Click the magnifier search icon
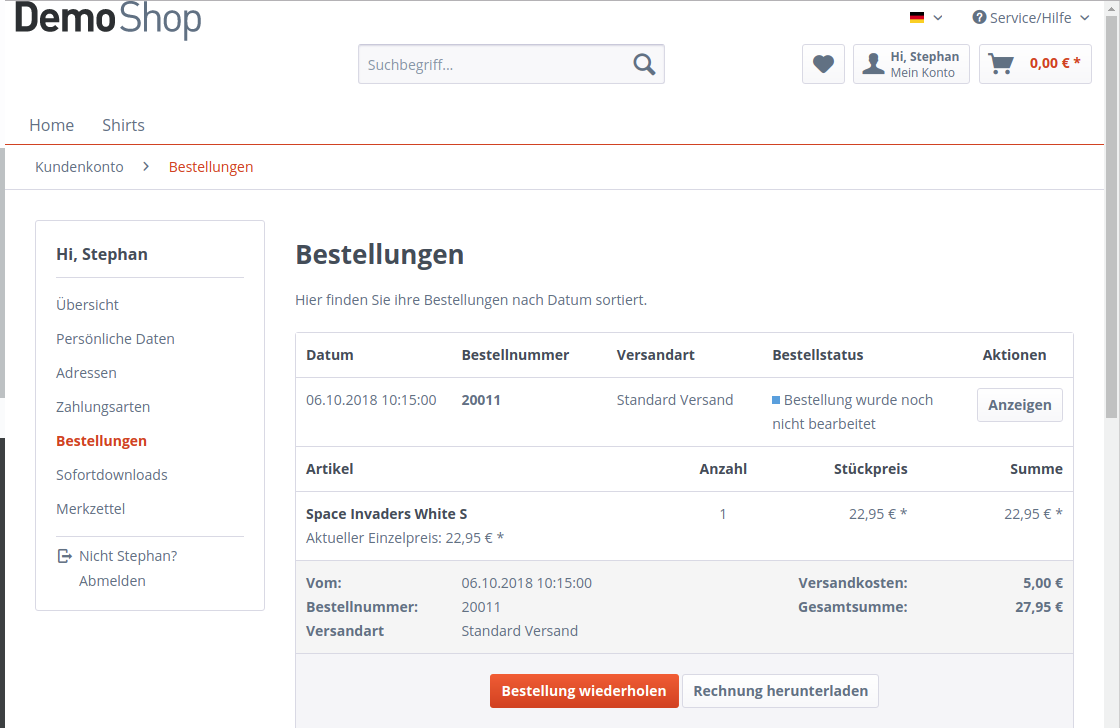Screen dimensions: 1120x728 tap(644, 65)
